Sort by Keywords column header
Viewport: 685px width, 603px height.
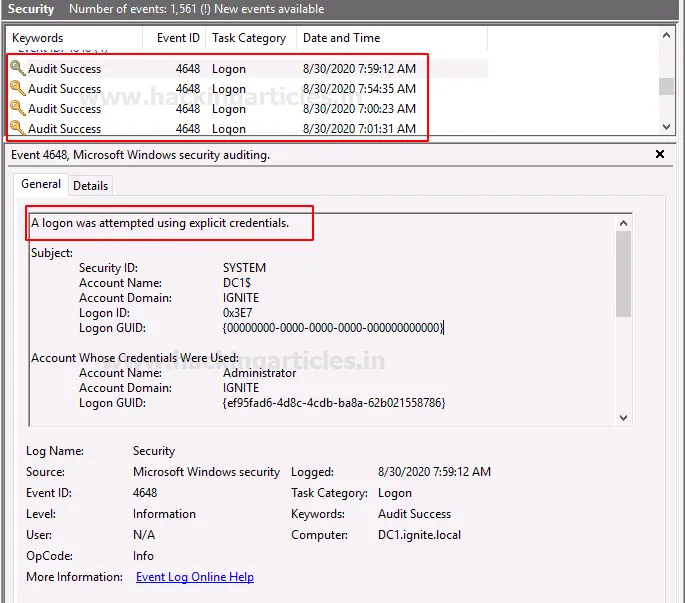pyautogui.click(x=37, y=38)
